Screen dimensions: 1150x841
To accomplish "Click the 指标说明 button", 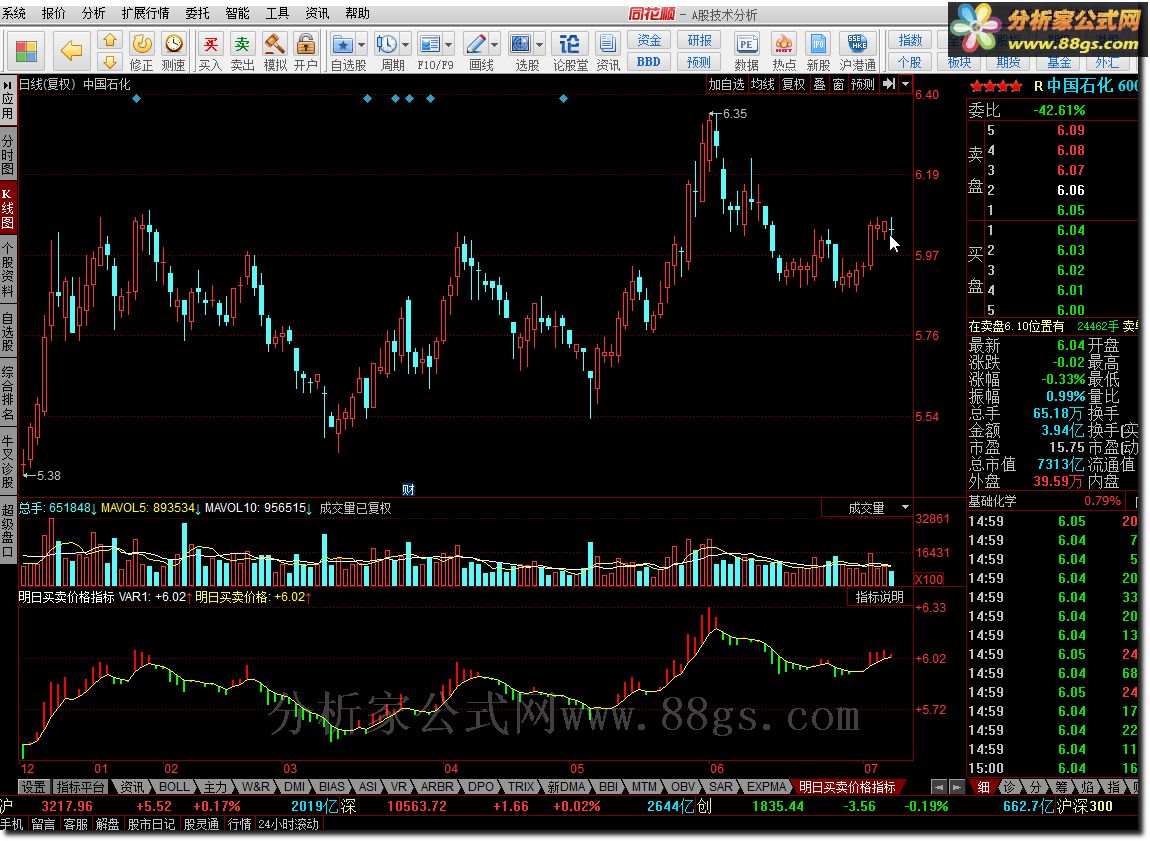I will (x=879, y=597).
